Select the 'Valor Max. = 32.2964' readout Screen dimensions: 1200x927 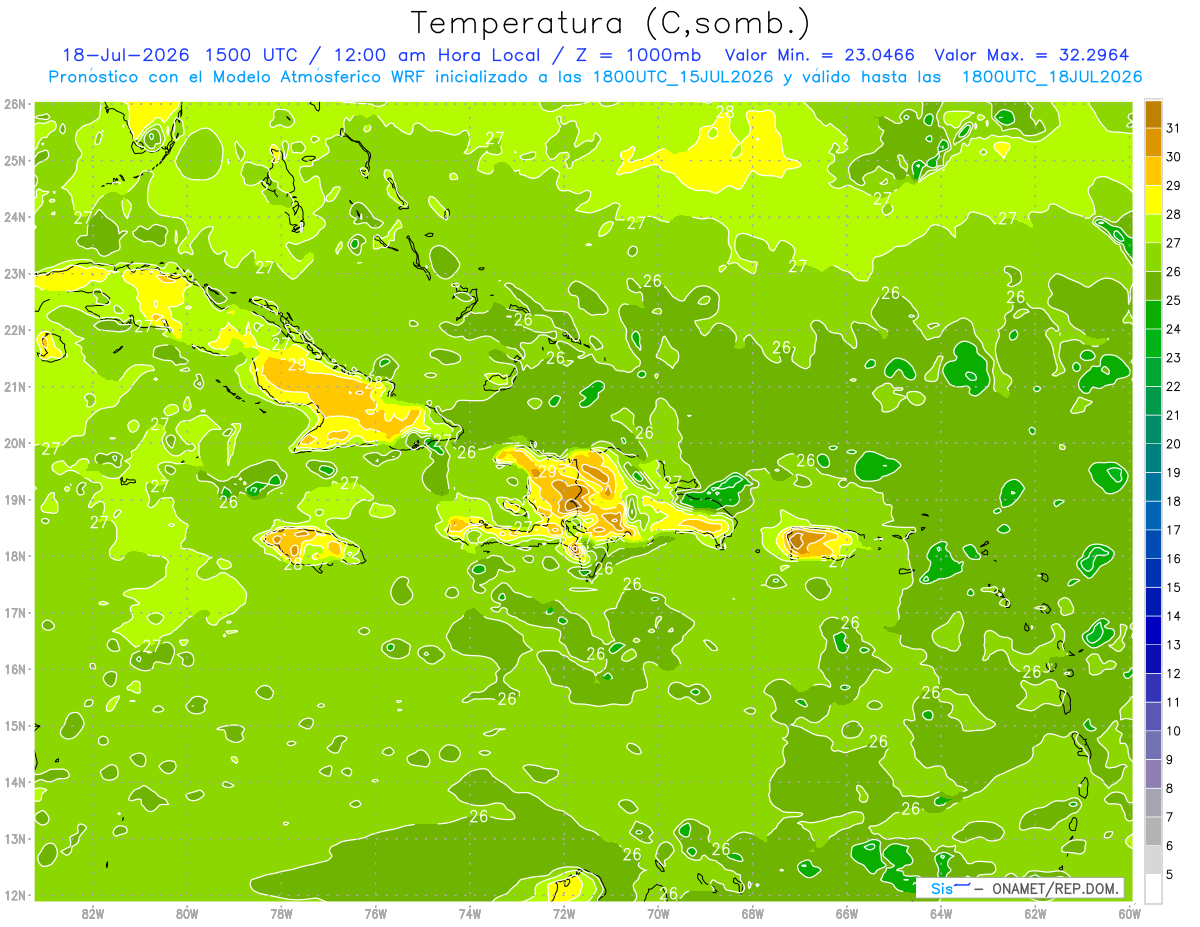coord(1034,54)
